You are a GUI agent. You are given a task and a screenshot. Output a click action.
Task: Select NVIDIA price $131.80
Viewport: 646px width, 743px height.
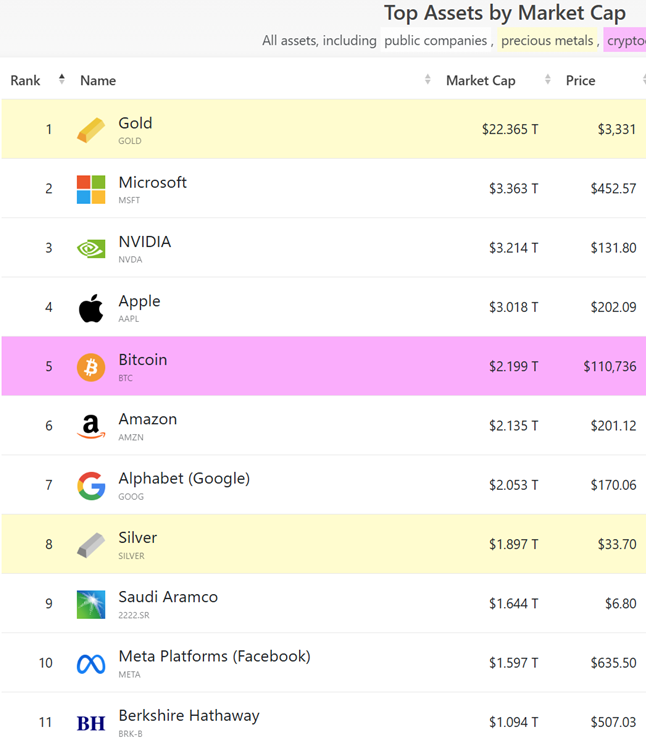pyautogui.click(x=613, y=248)
